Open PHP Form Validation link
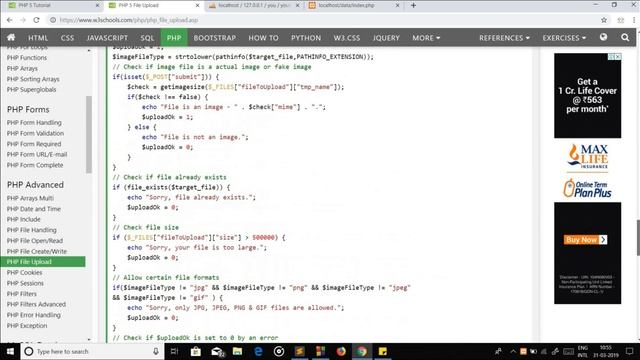 point(35,133)
